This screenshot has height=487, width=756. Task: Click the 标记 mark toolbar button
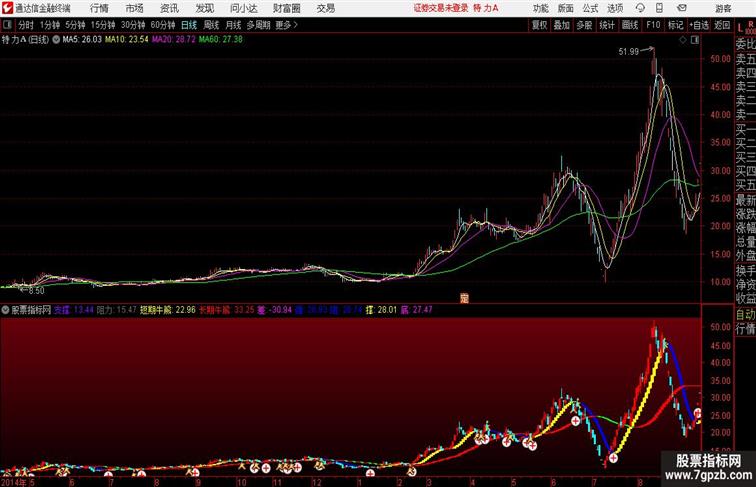click(x=675, y=25)
